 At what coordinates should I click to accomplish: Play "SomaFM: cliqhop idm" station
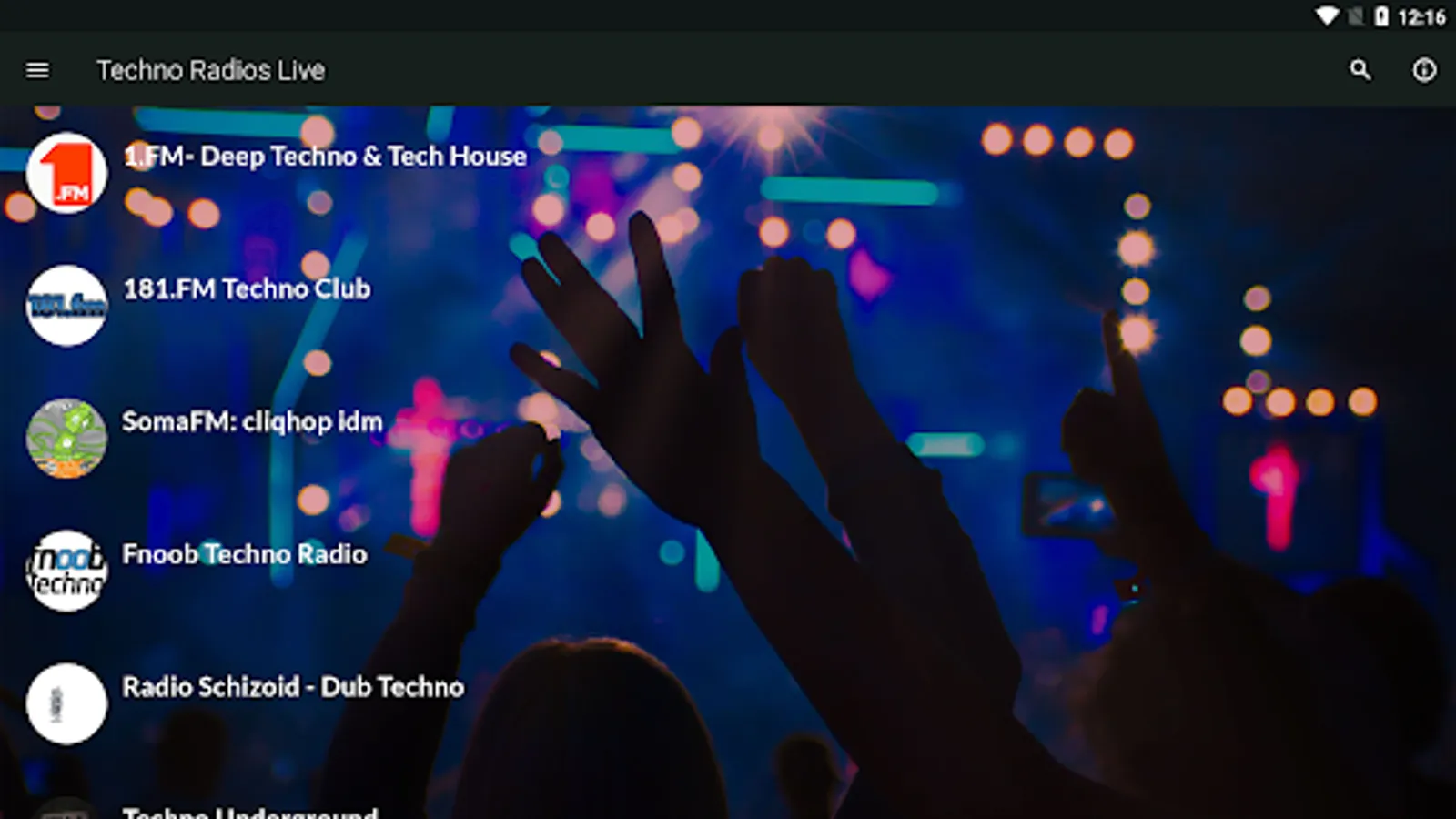(252, 422)
